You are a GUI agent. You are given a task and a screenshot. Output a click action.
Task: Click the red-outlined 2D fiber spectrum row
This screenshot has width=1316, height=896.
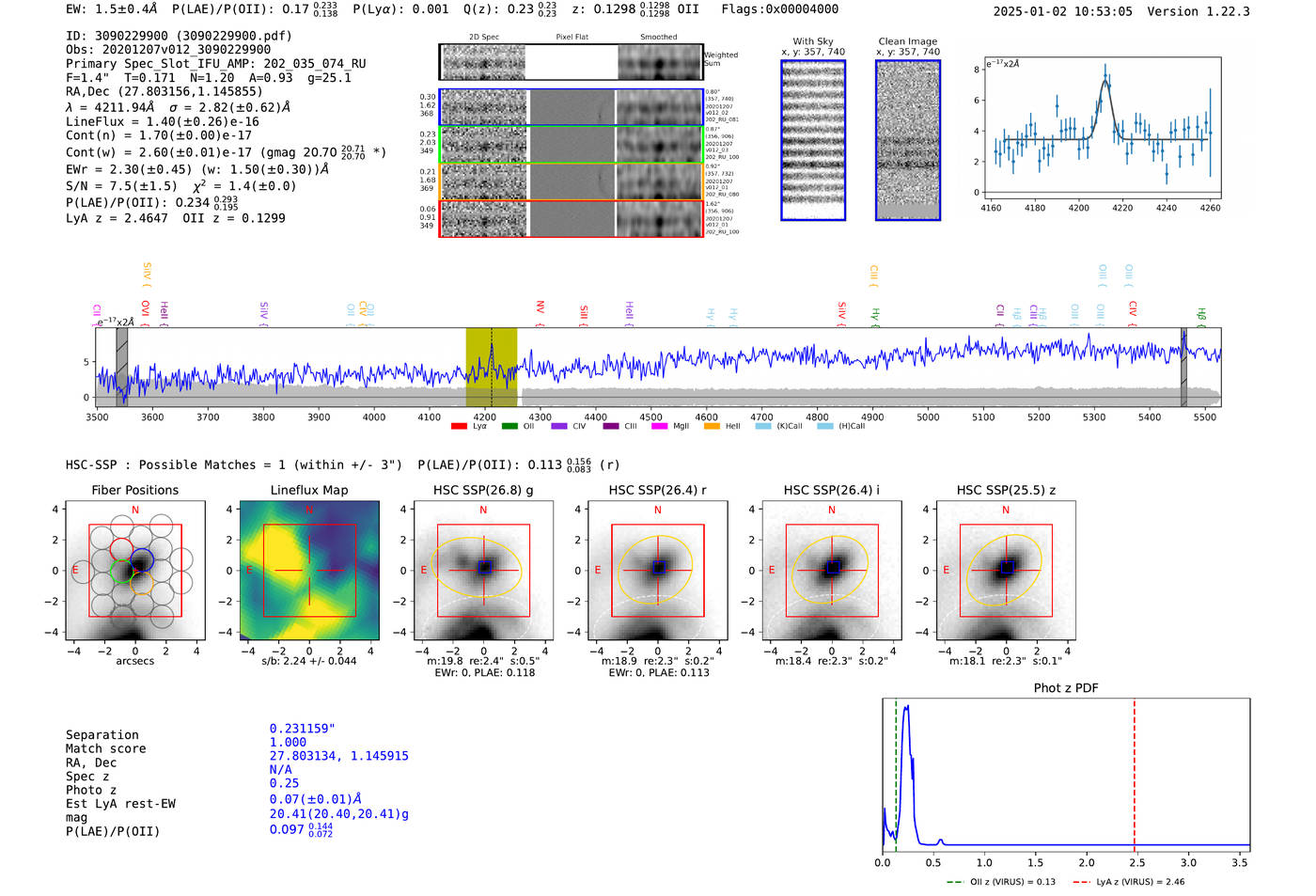572,218
